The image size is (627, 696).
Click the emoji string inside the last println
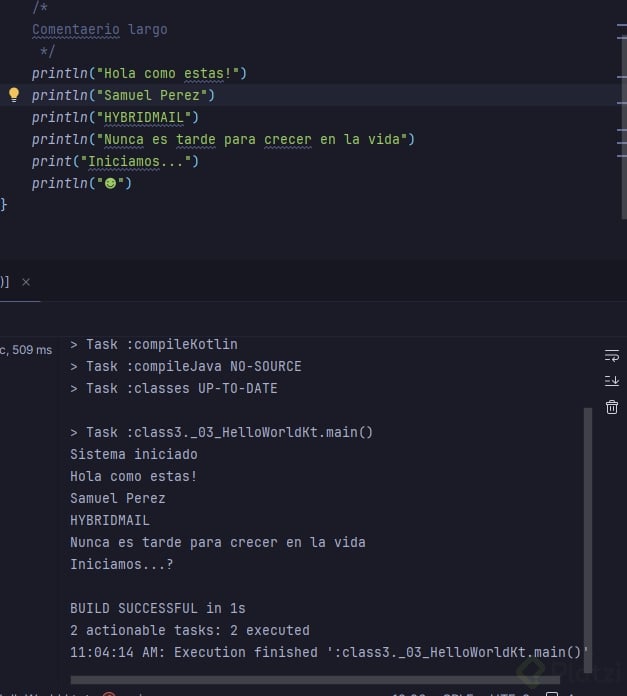[x=110, y=183]
